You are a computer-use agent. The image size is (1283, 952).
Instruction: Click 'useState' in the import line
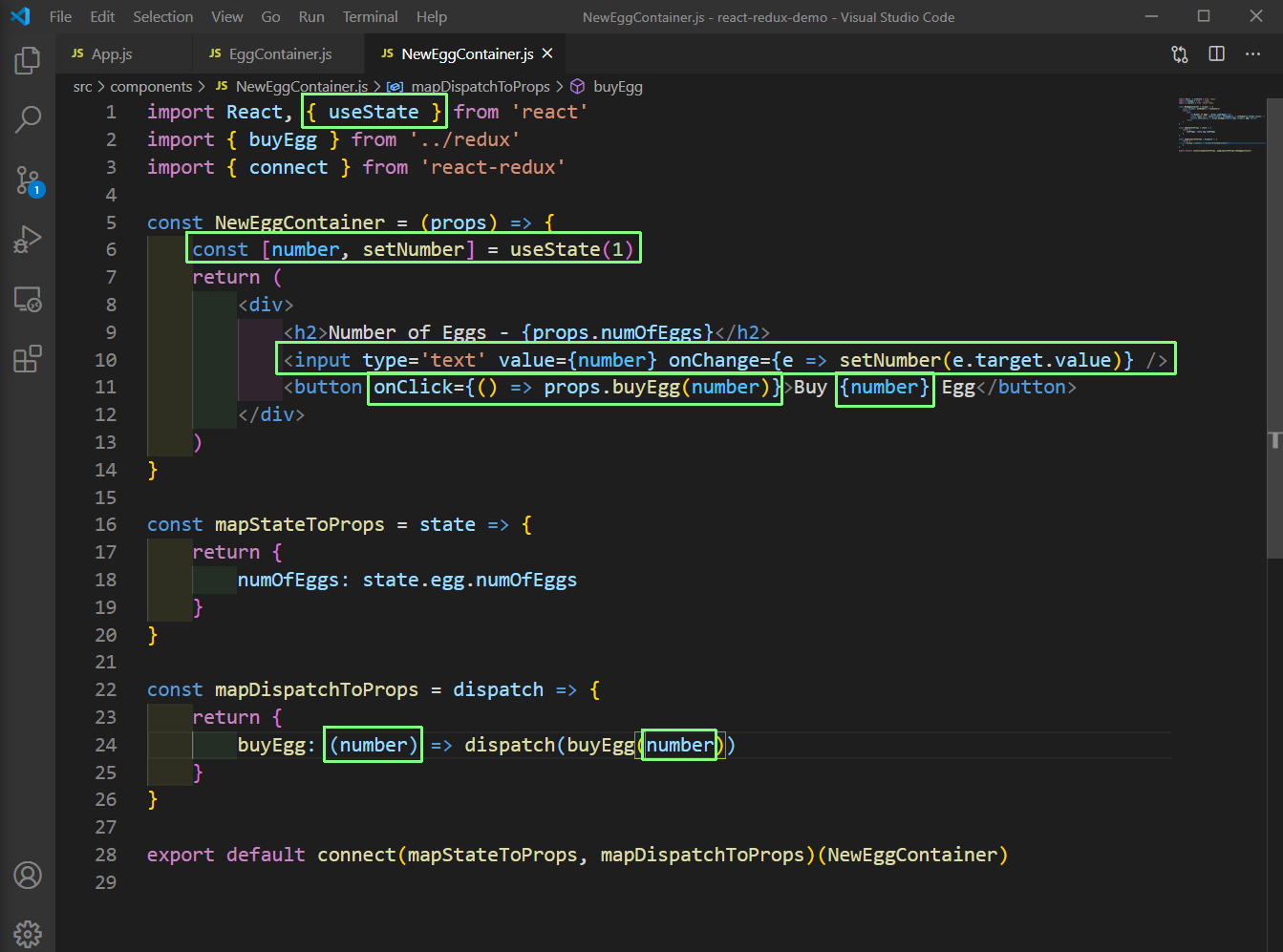[x=374, y=112]
